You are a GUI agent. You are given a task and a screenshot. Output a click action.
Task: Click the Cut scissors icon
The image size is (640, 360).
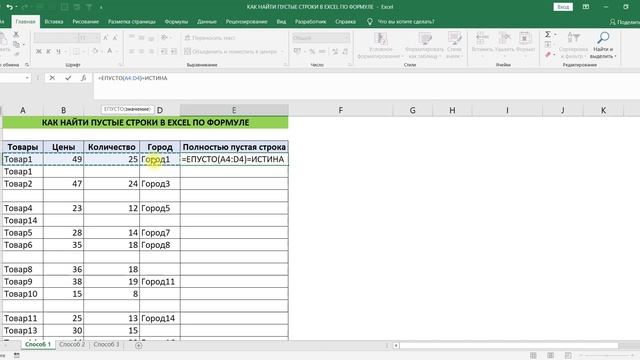[16, 35]
